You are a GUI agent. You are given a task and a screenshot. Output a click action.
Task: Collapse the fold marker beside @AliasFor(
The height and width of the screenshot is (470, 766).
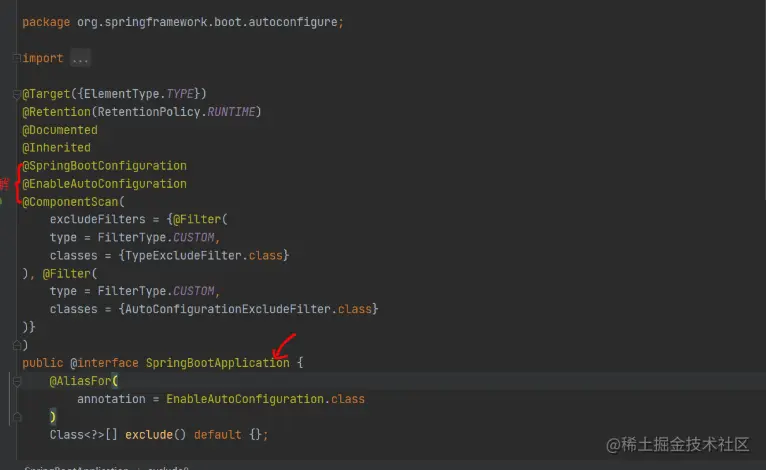coord(17,381)
